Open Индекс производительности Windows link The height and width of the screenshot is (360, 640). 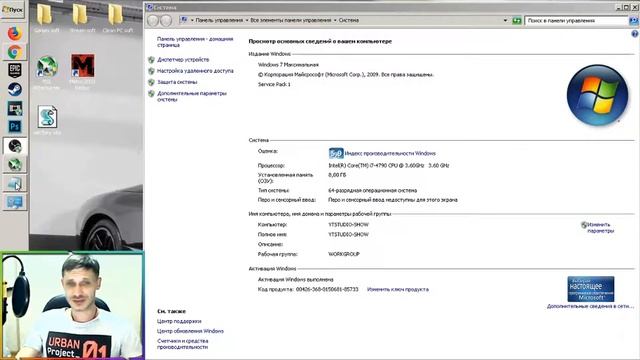(390, 153)
